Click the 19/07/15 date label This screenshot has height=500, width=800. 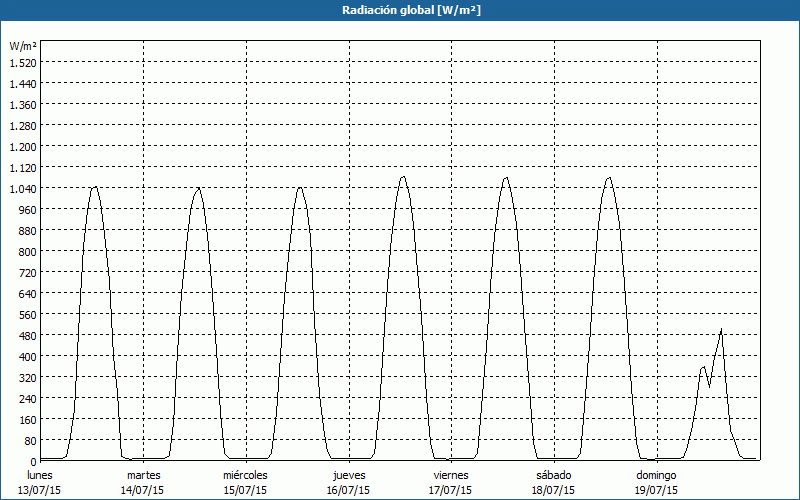tap(657, 490)
